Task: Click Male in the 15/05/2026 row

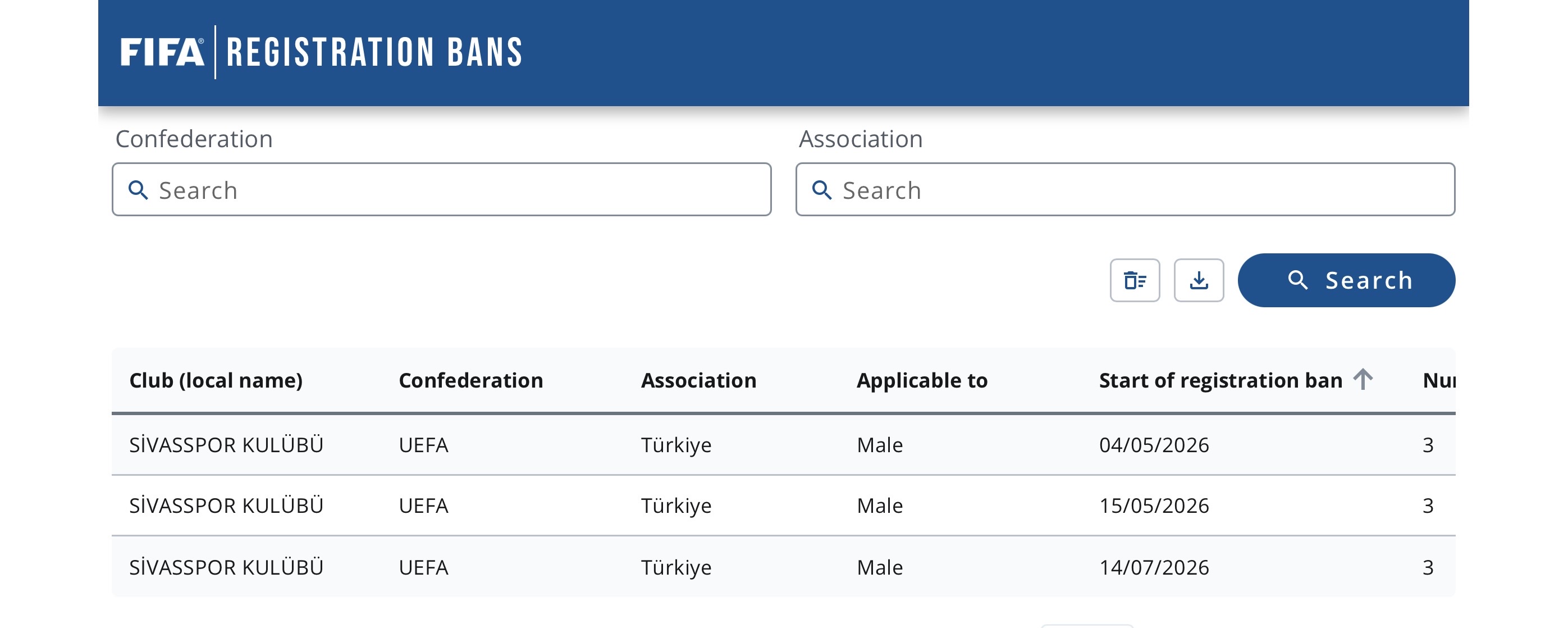Action: (880, 506)
